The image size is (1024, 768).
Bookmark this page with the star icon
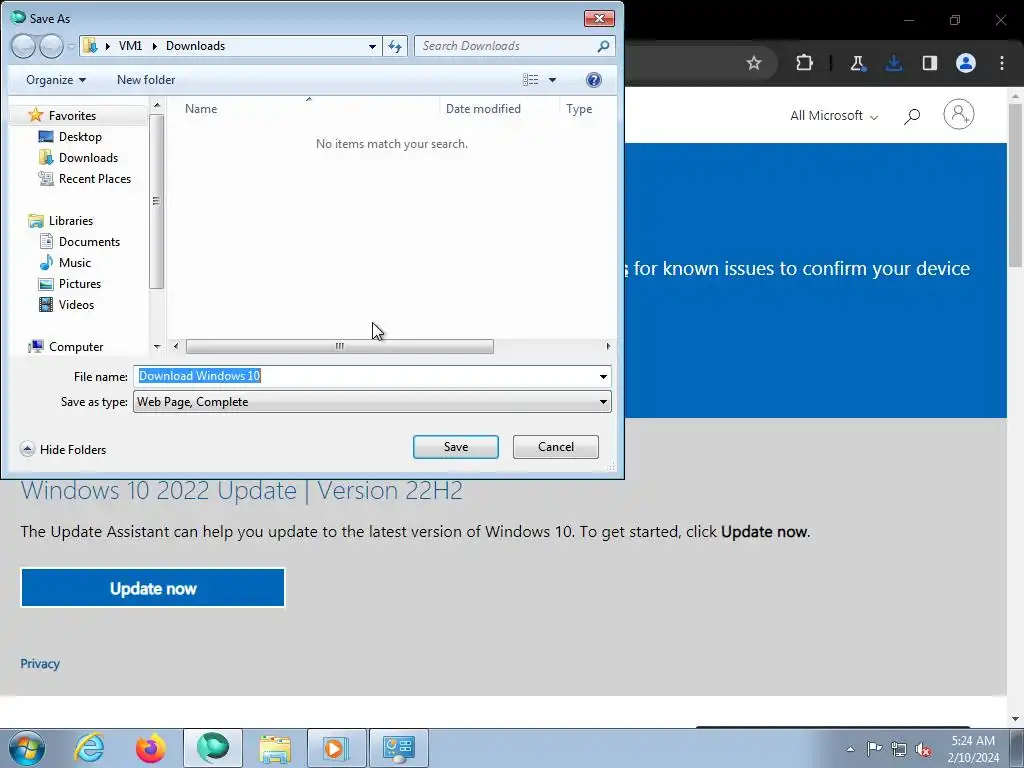click(x=754, y=63)
